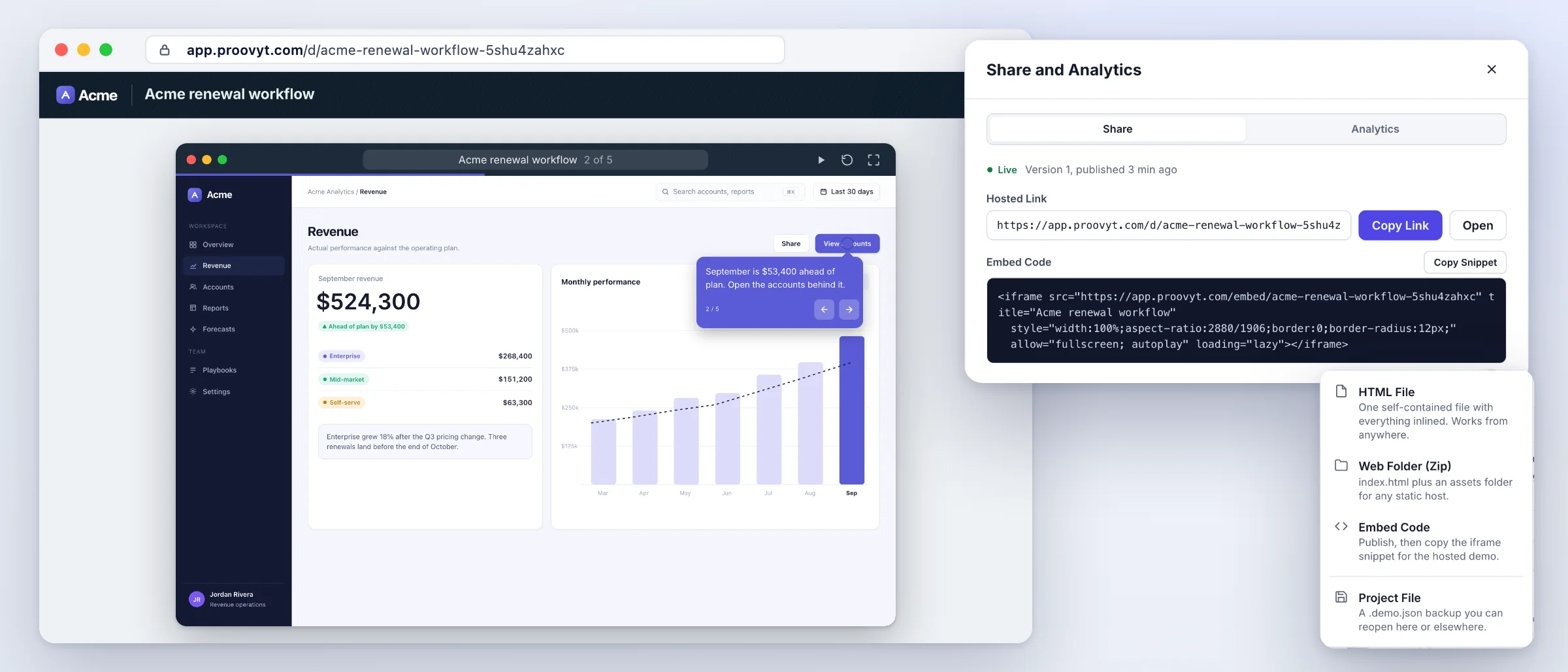This screenshot has height=672, width=1568.
Task: Open Settings in the sidebar
Action: point(234,392)
